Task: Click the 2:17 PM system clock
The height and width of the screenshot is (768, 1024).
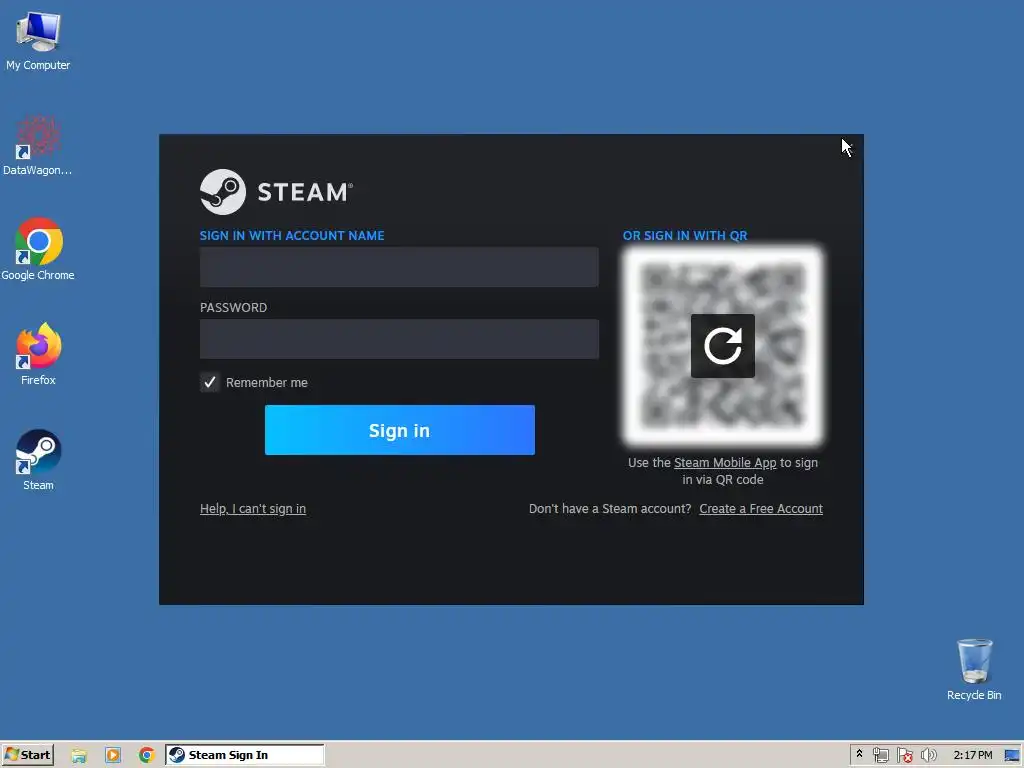Action: (x=972, y=755)
